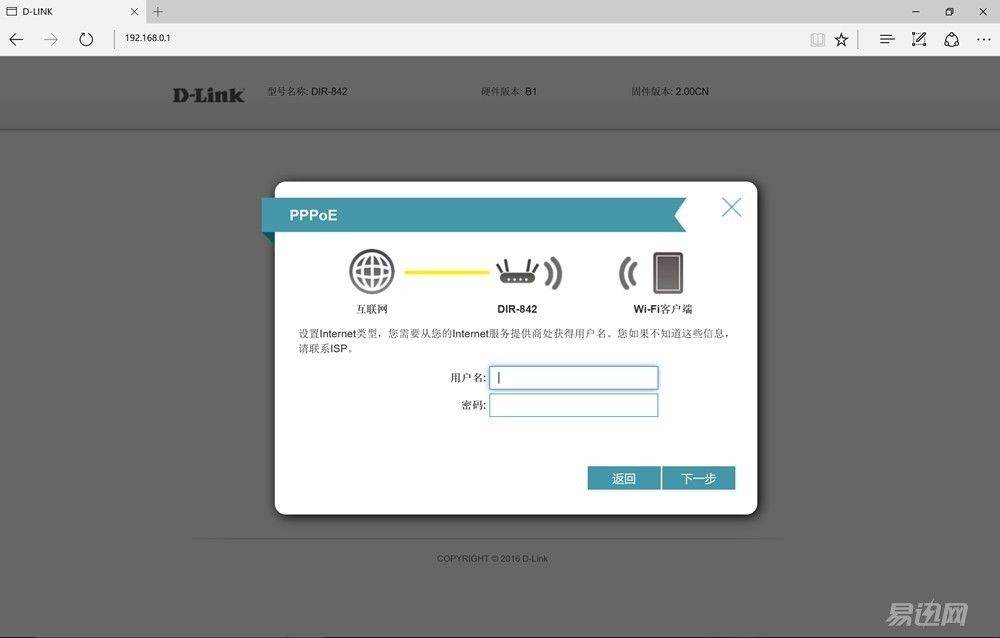Open the Hub three-lines icon
The image size is (1000, 638).
(x=886, y=40)
